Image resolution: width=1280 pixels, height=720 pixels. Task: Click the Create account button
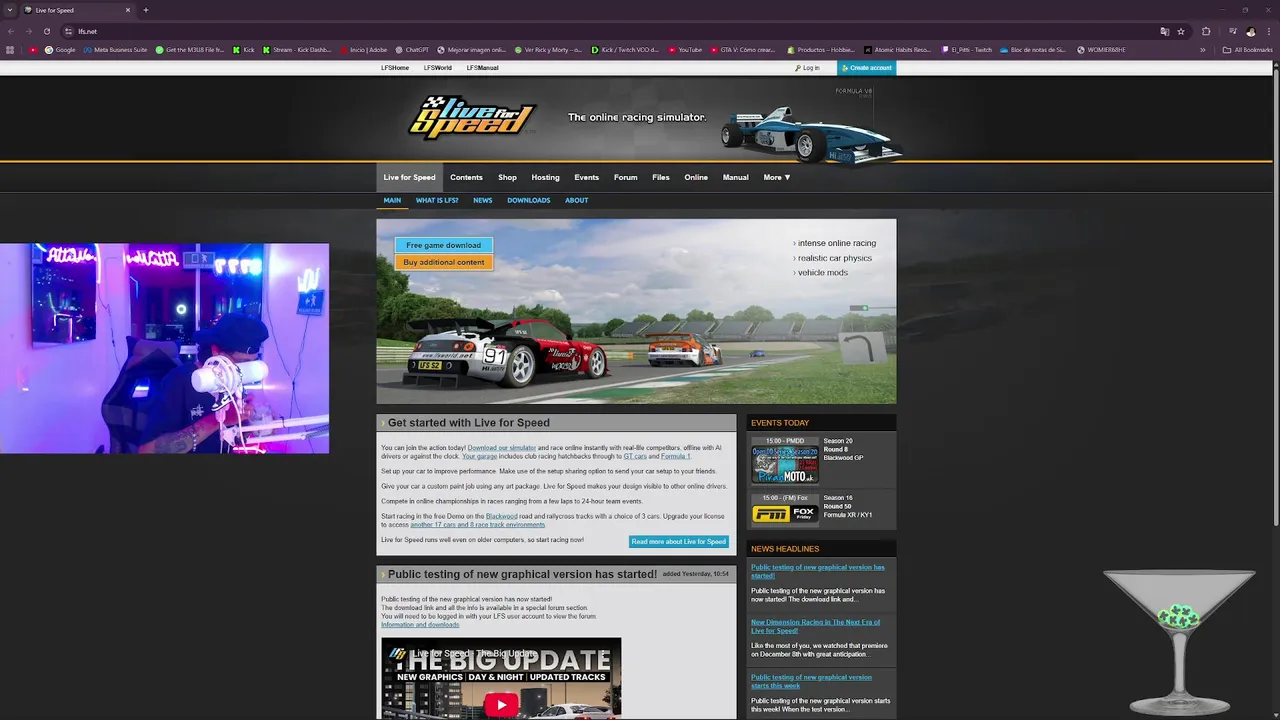pos(866,68)
